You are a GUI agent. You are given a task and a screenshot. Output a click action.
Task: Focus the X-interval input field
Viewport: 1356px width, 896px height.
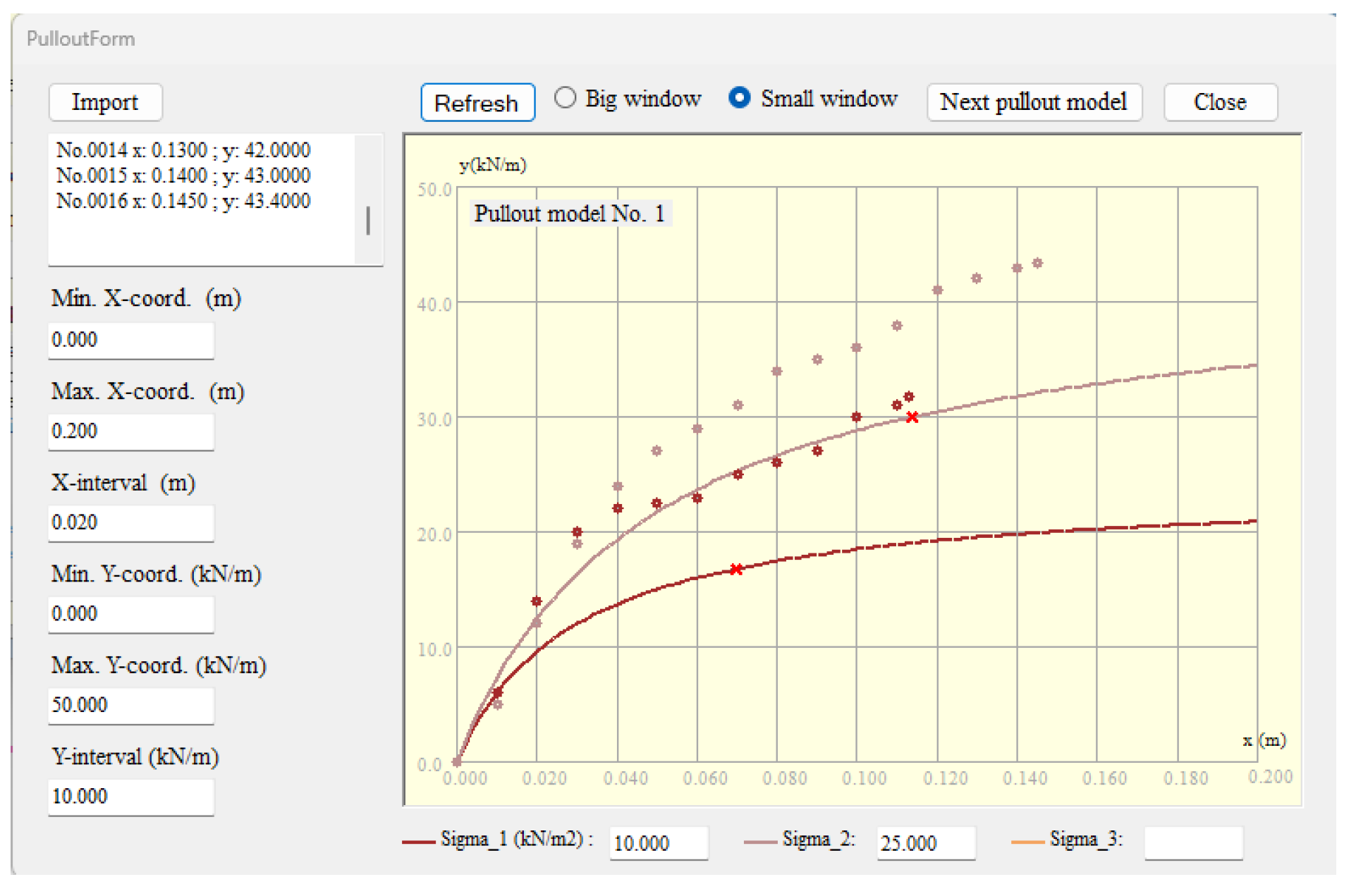130,522
